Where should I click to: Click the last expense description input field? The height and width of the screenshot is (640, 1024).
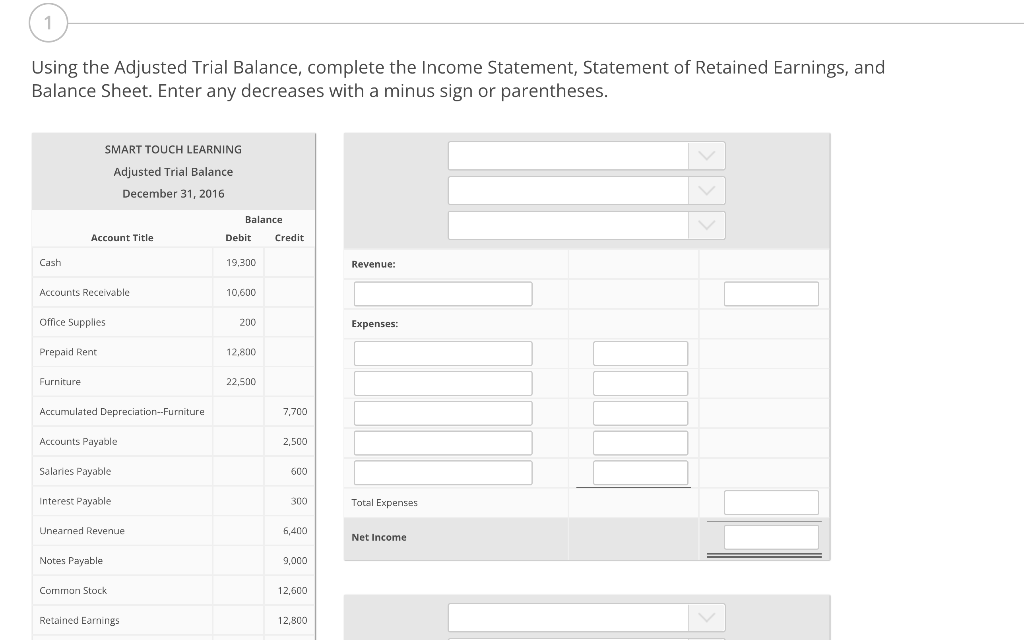point(442,472)
